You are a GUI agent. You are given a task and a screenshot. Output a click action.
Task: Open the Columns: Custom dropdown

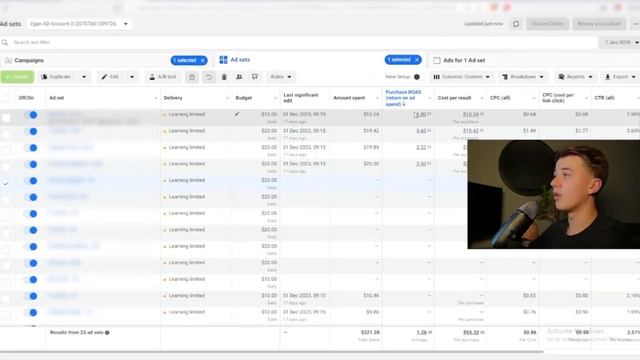462,77
